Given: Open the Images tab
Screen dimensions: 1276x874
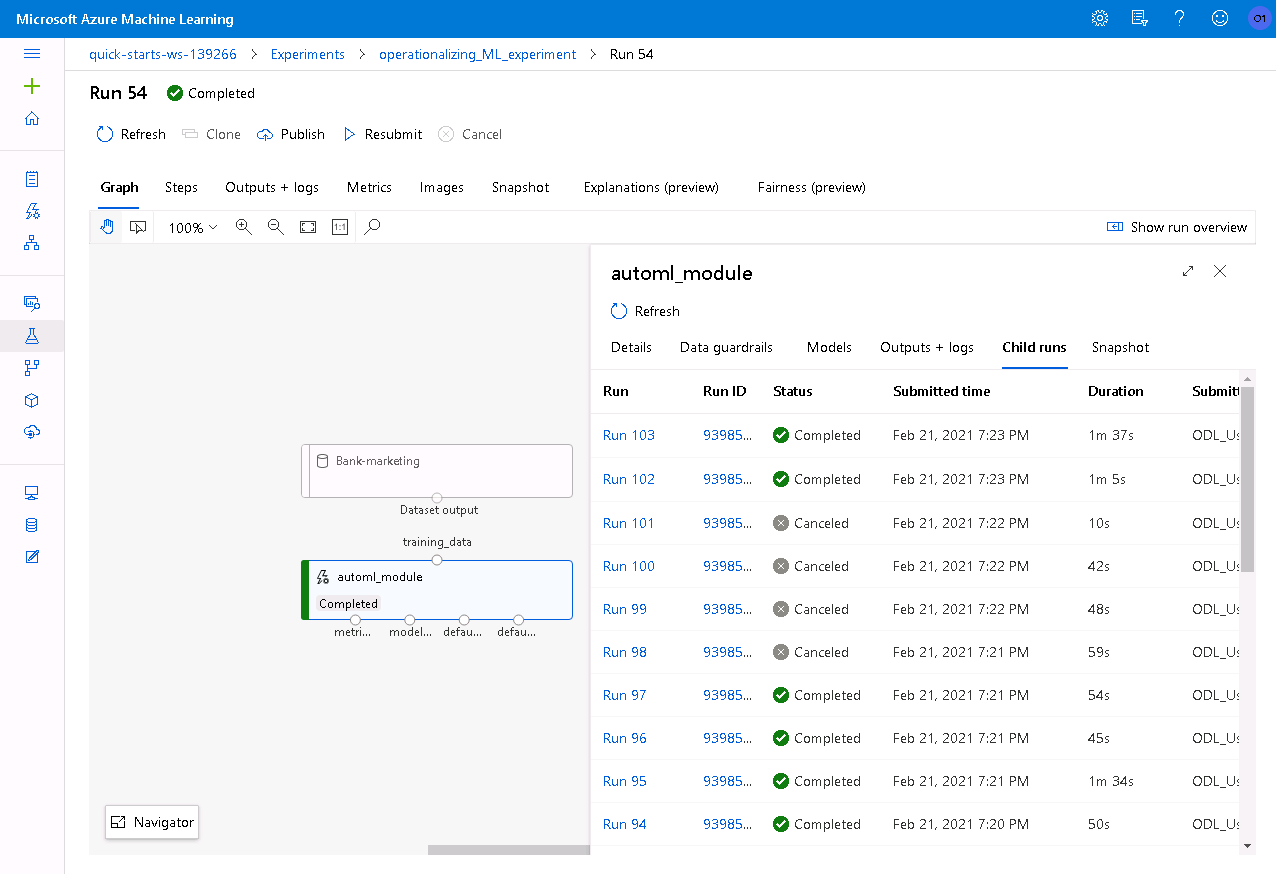Looking at the screenshot, I should [442, 187].
